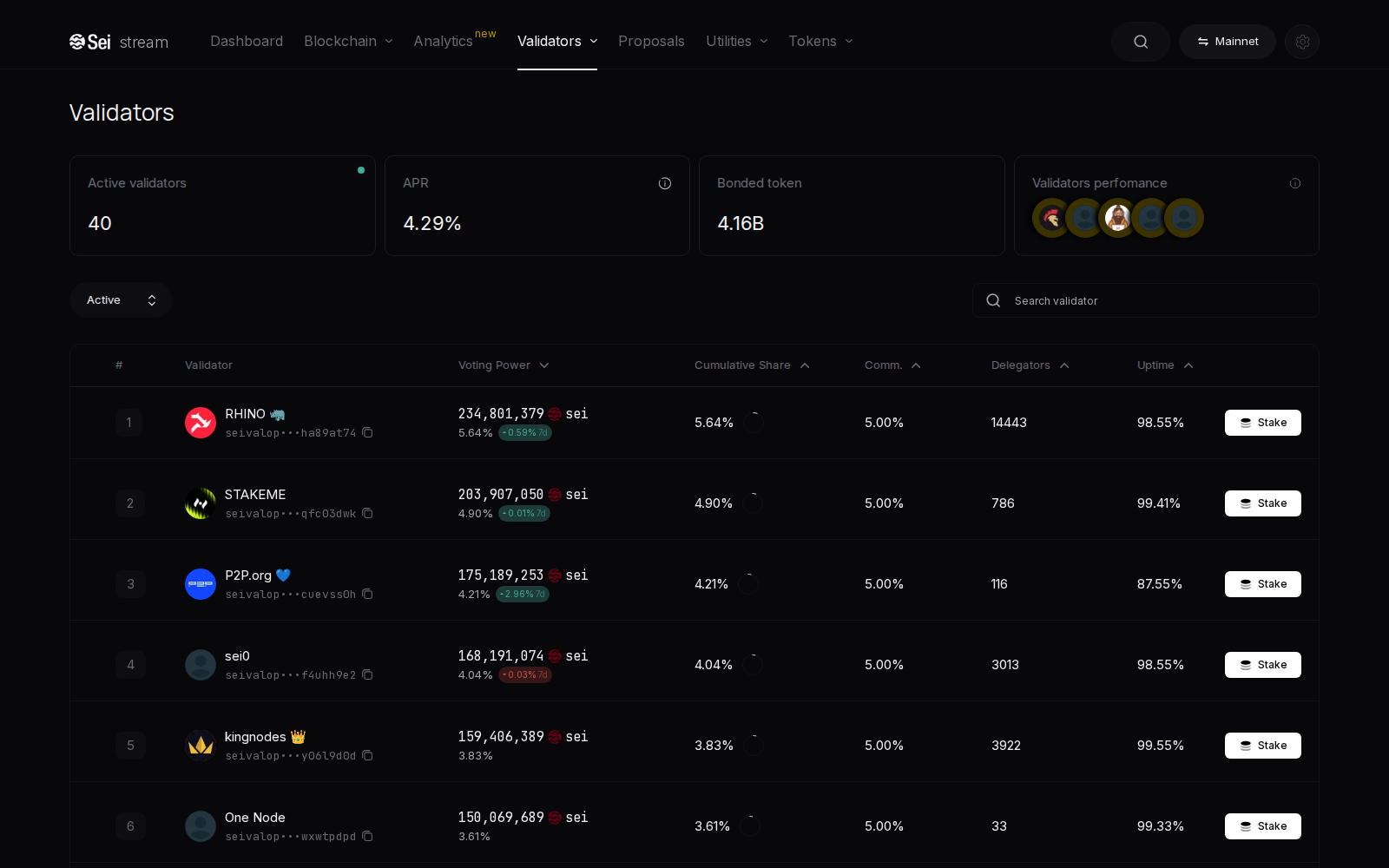1389x868 pixels.
Task: Stake with RHINO validator
Action: (1263, 423)
